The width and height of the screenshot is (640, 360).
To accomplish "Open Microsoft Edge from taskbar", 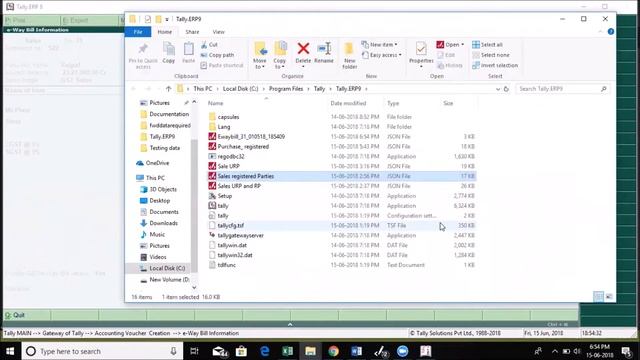I will click(x=264, y=351).
